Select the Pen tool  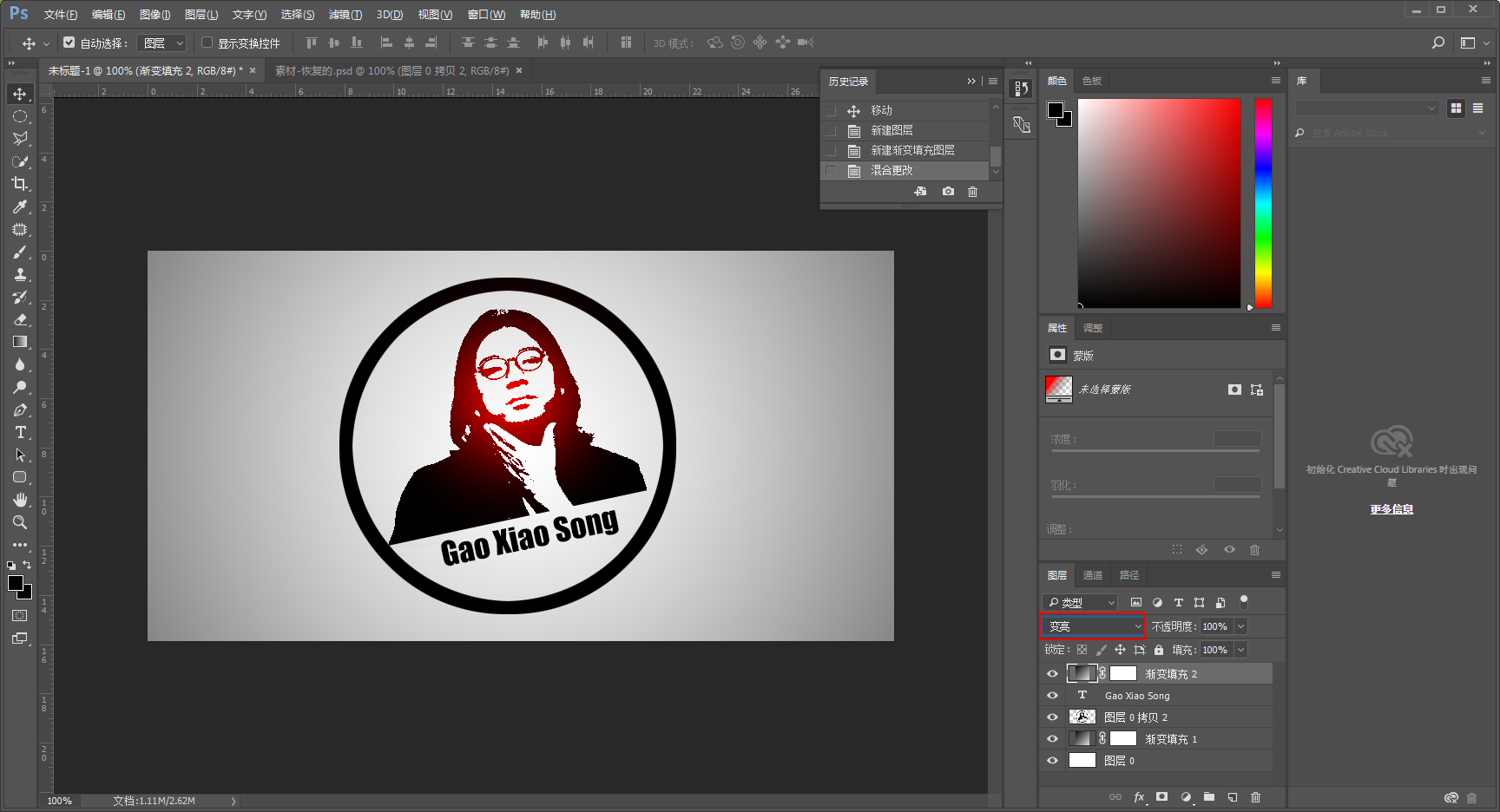click(x=20, y=409)
